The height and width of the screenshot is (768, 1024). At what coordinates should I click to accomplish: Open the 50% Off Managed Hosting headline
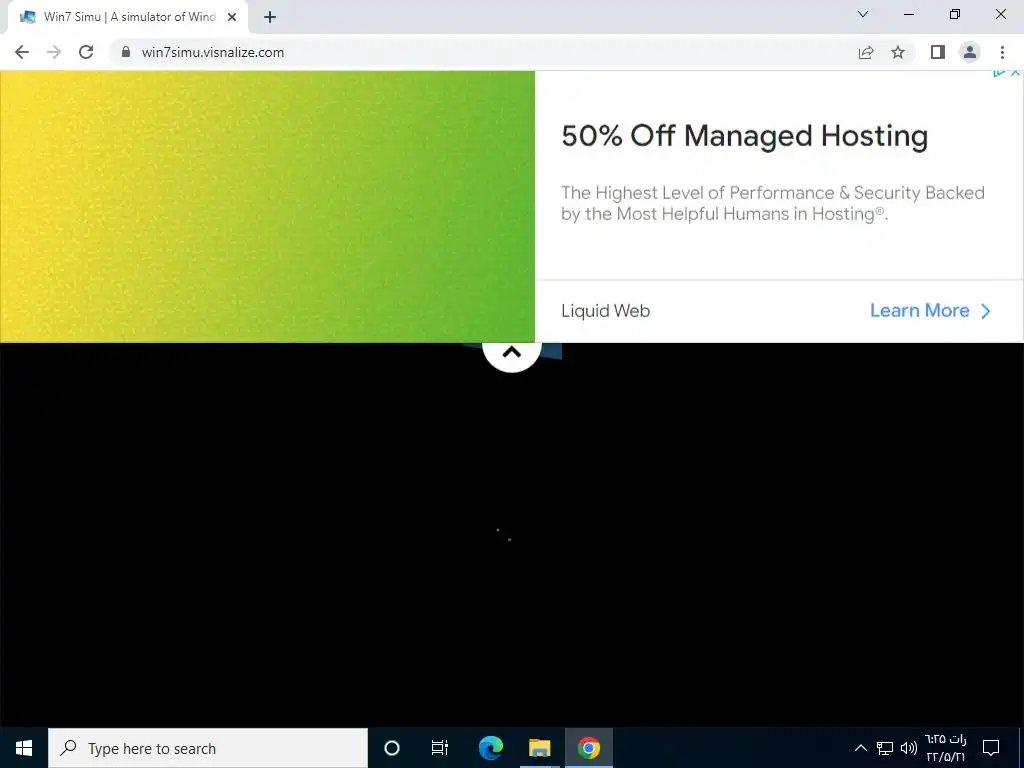[x=744, y=136]
